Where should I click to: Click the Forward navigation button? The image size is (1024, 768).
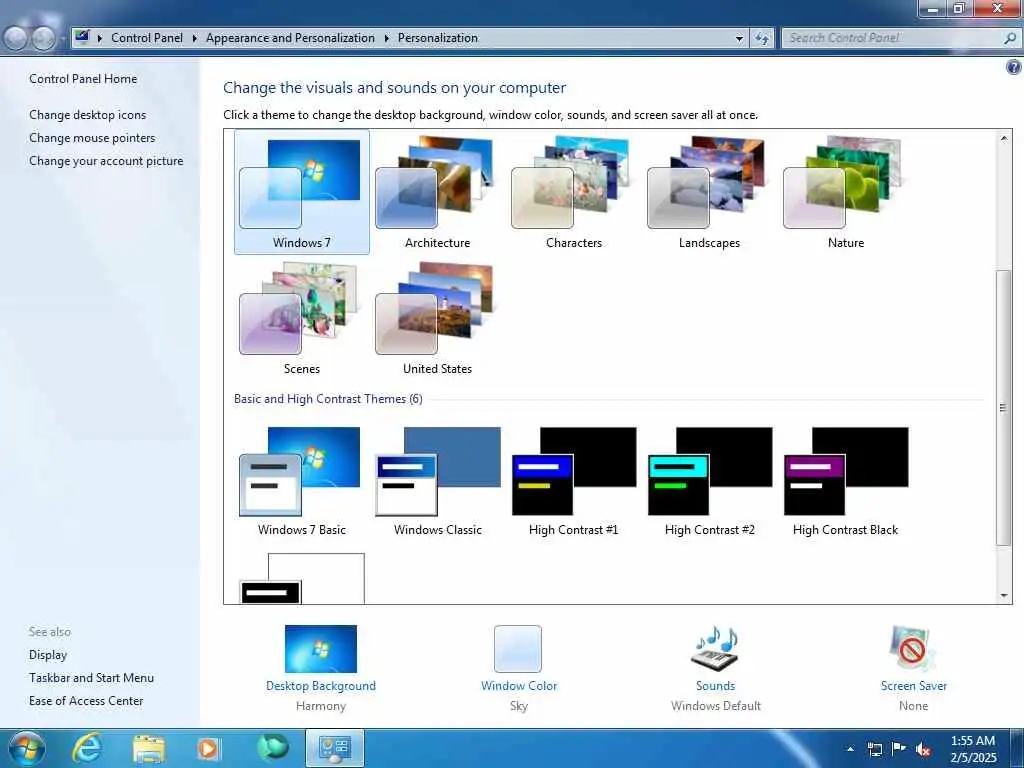click(44, 39)
